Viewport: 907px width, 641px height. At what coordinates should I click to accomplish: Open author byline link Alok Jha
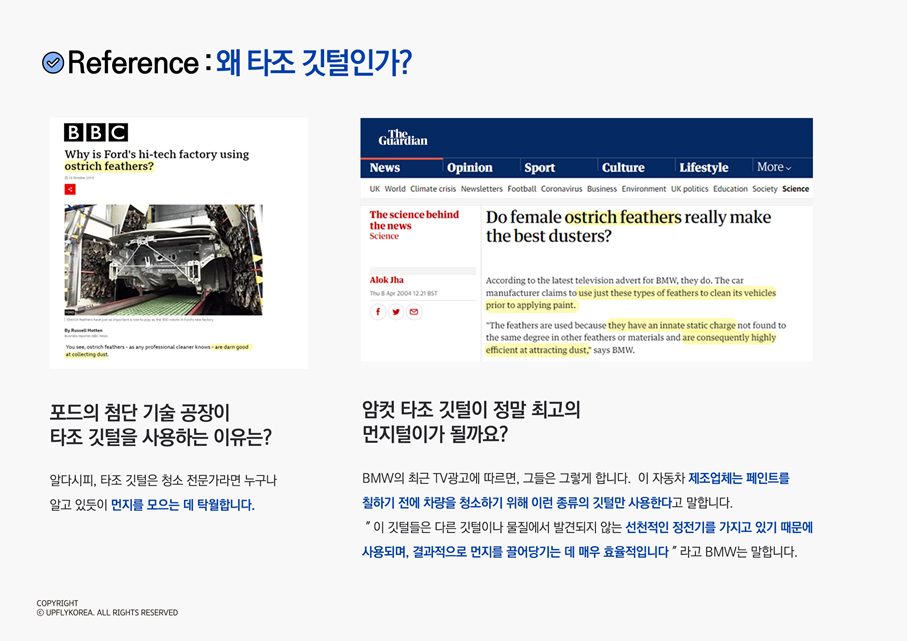tap(388, 280)
